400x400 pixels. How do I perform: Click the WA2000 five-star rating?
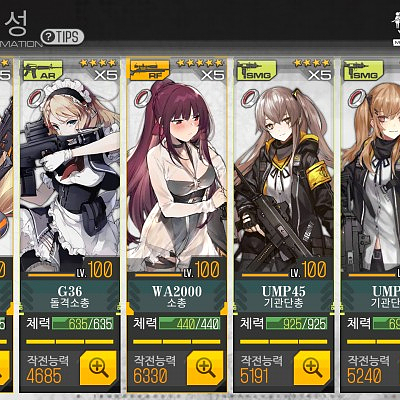click(200, 63)
